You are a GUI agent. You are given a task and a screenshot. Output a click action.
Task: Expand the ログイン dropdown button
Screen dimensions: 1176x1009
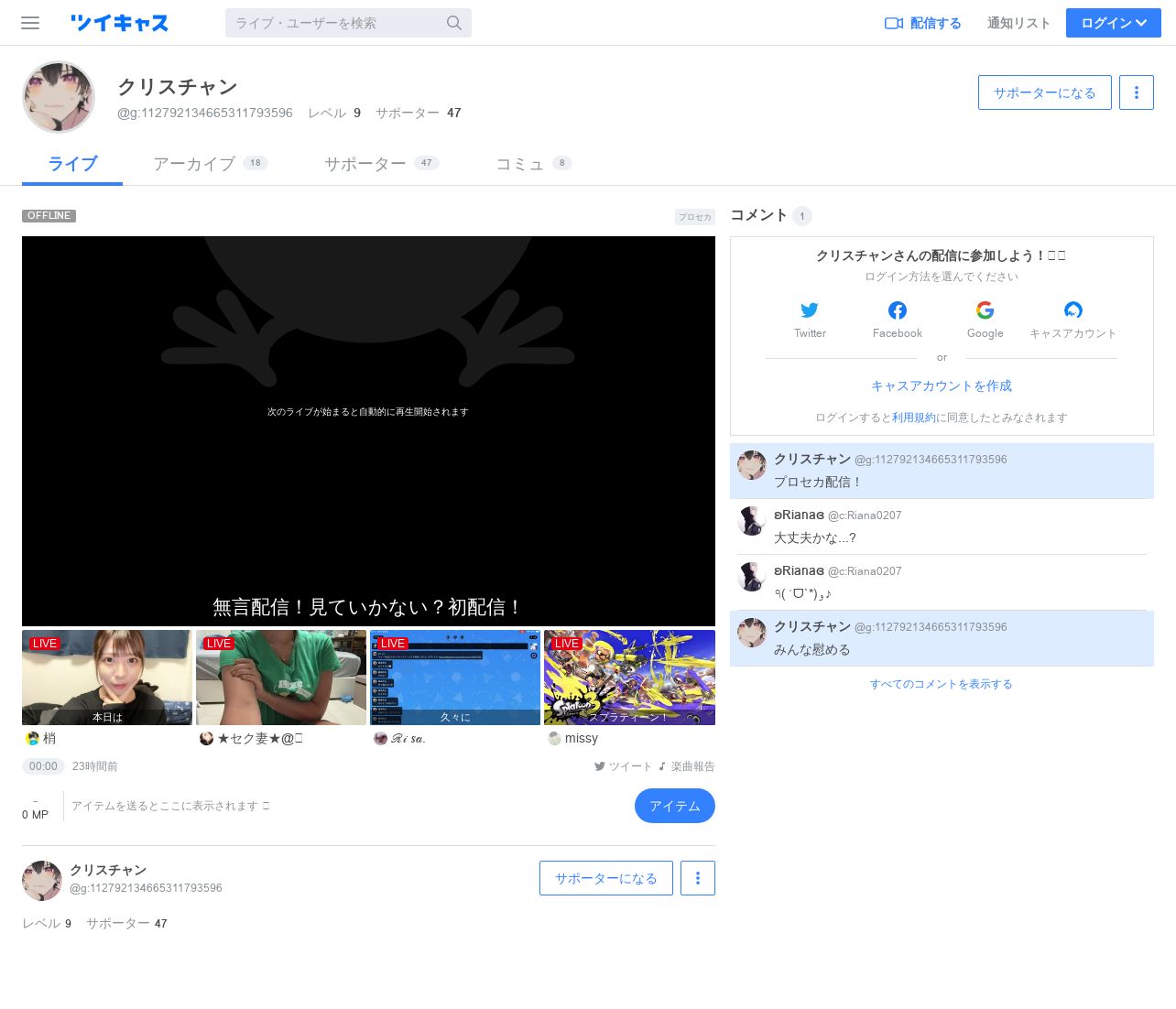1114,23
